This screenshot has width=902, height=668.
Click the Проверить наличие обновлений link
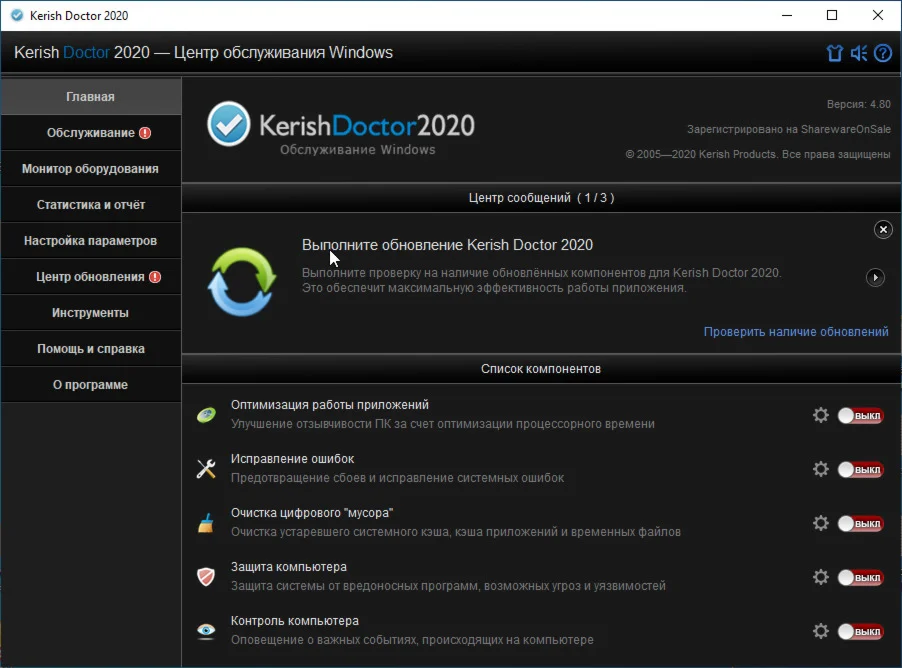[x=795, y=332]
